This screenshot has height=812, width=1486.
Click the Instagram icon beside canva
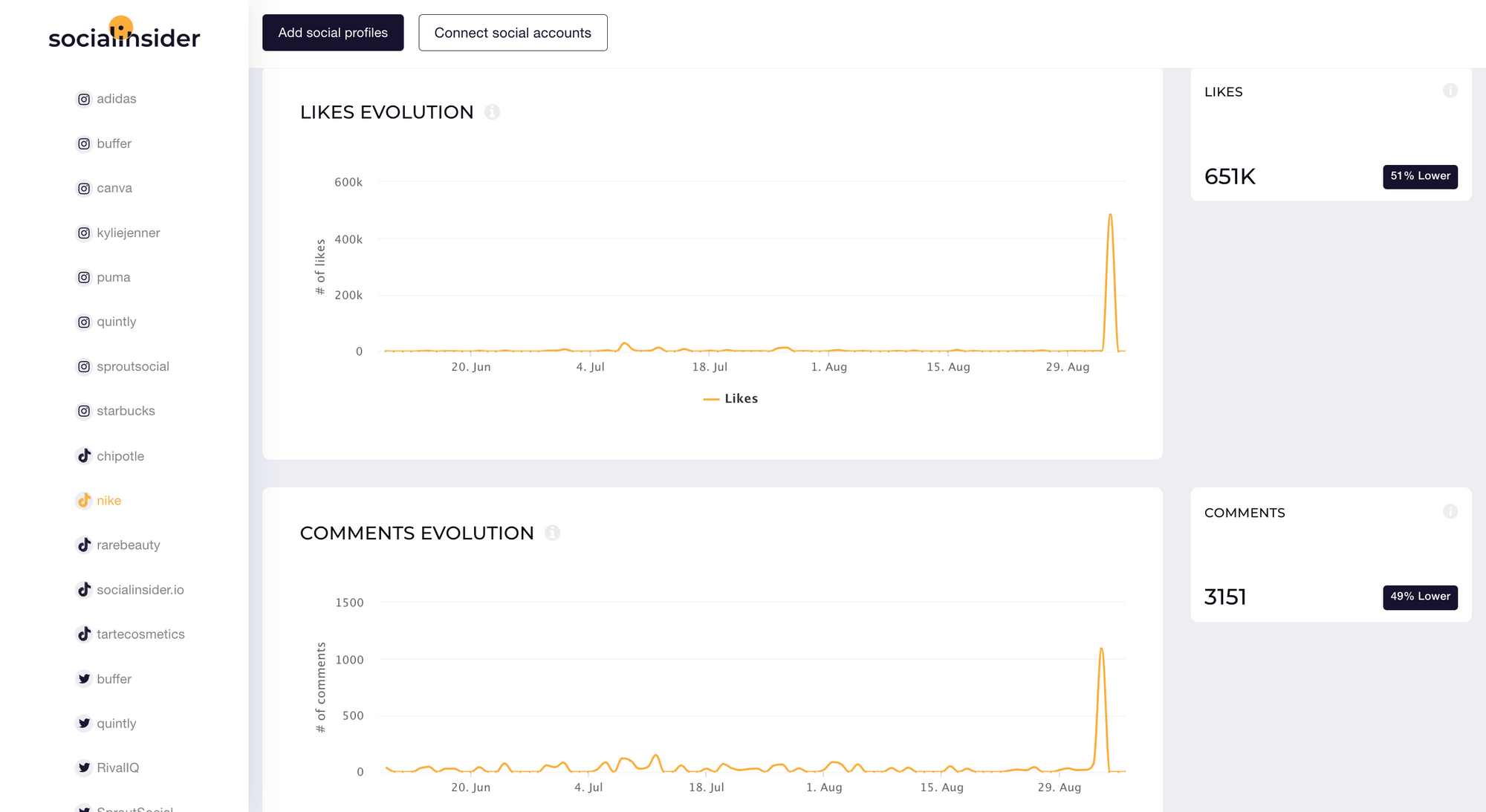[x=84, y=188]
